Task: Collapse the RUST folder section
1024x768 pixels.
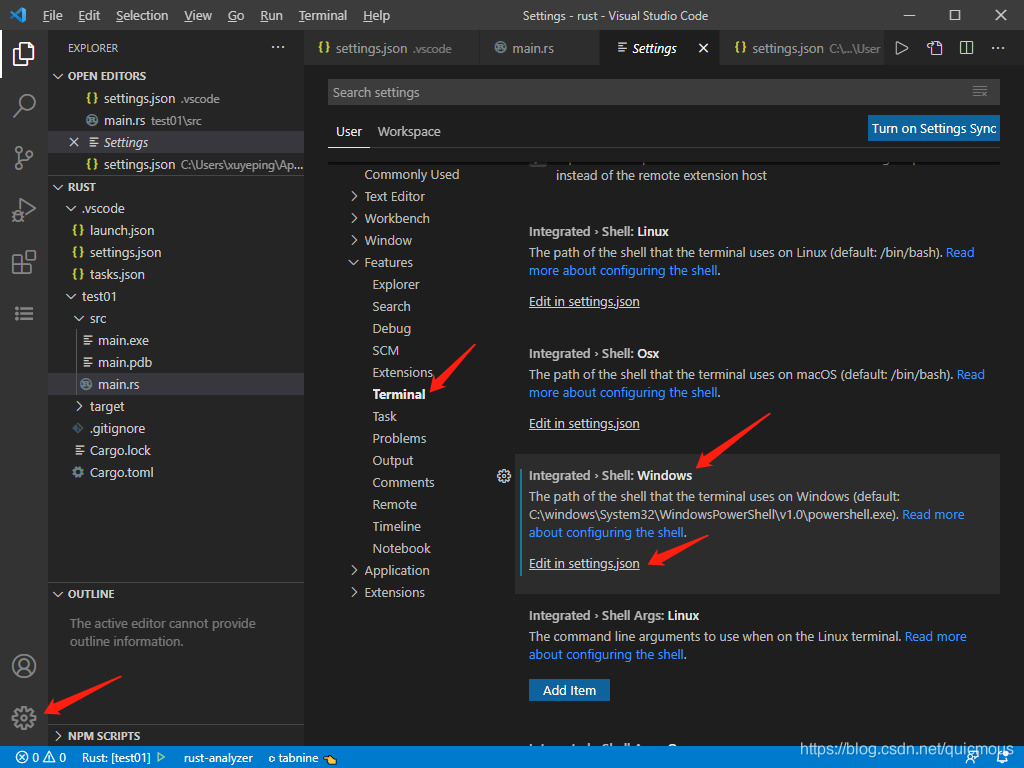Action: [x=58, y=187]
